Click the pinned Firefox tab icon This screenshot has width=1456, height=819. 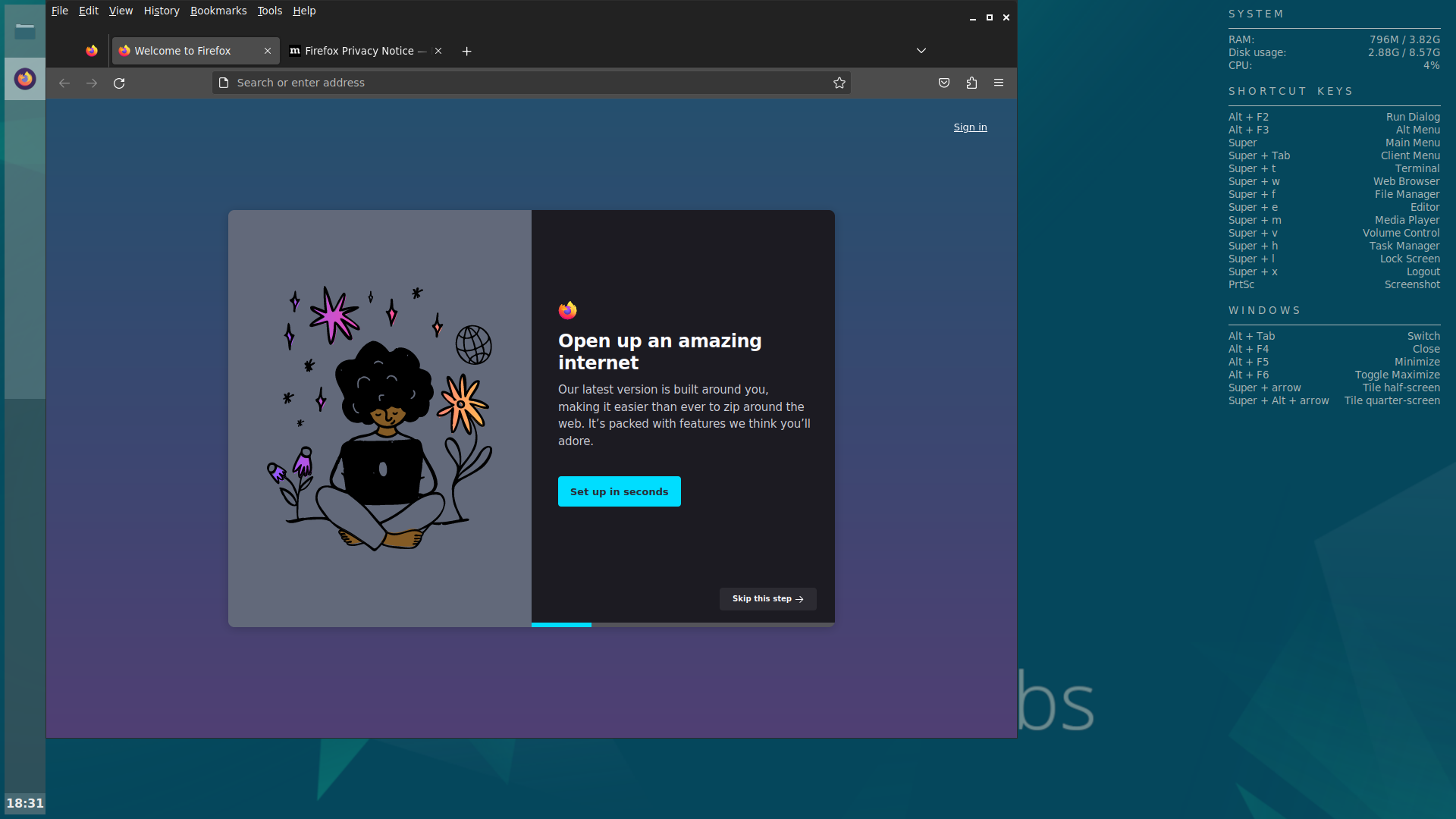pos(92,51)
